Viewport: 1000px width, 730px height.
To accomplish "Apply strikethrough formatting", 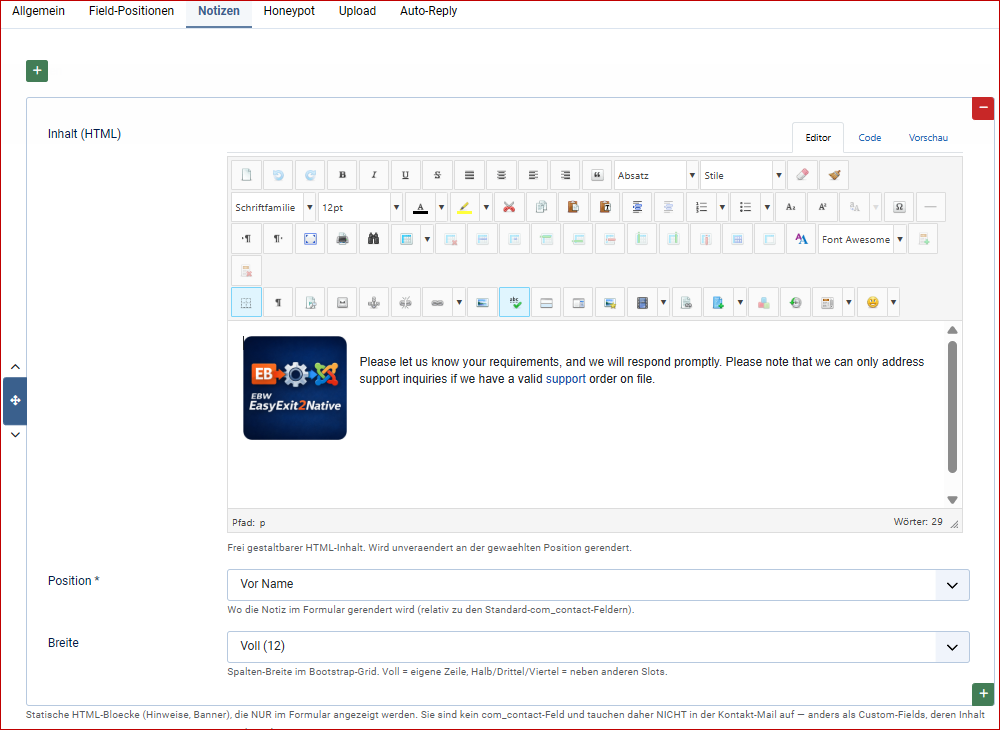I will click(438, 175).
